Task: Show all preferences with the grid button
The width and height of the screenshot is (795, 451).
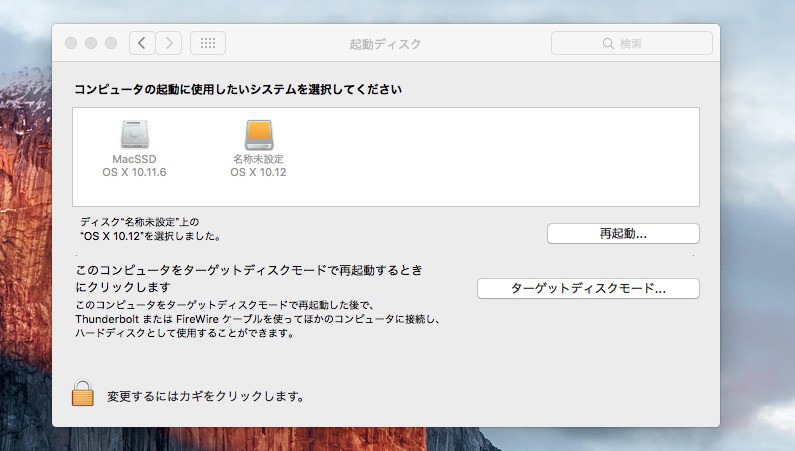Action: (x=208, y=43)
